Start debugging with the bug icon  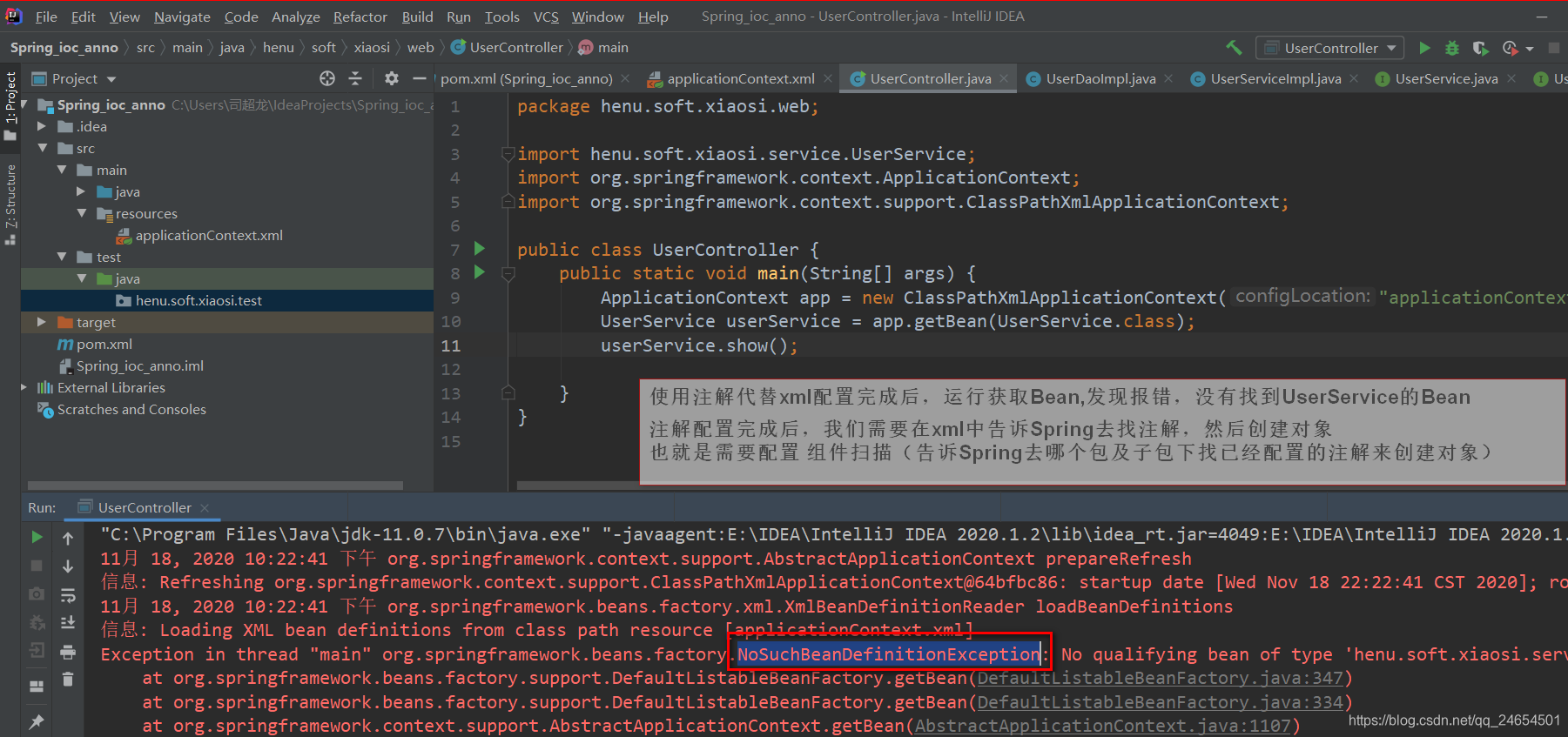point(1452,48)
